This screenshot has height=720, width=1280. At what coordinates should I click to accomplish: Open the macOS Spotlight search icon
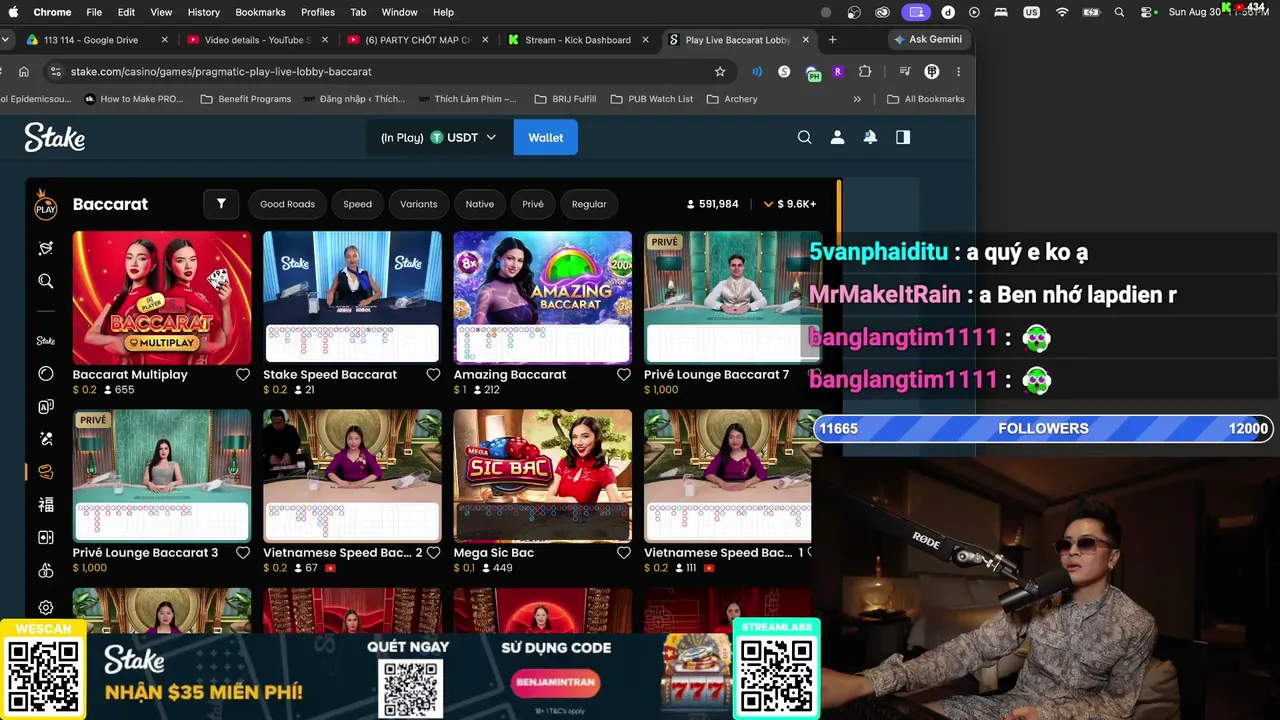point(1119,12)
